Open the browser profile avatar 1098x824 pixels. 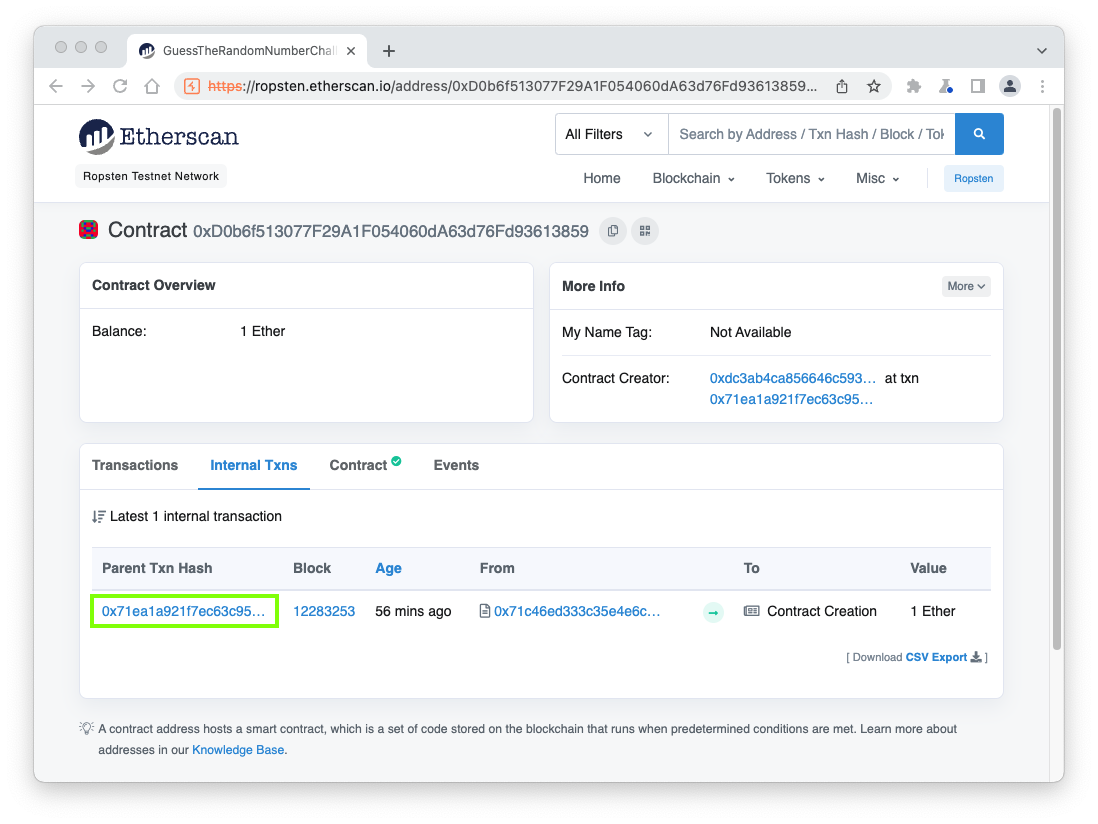pyautogui.click(x=1010, y=86)
